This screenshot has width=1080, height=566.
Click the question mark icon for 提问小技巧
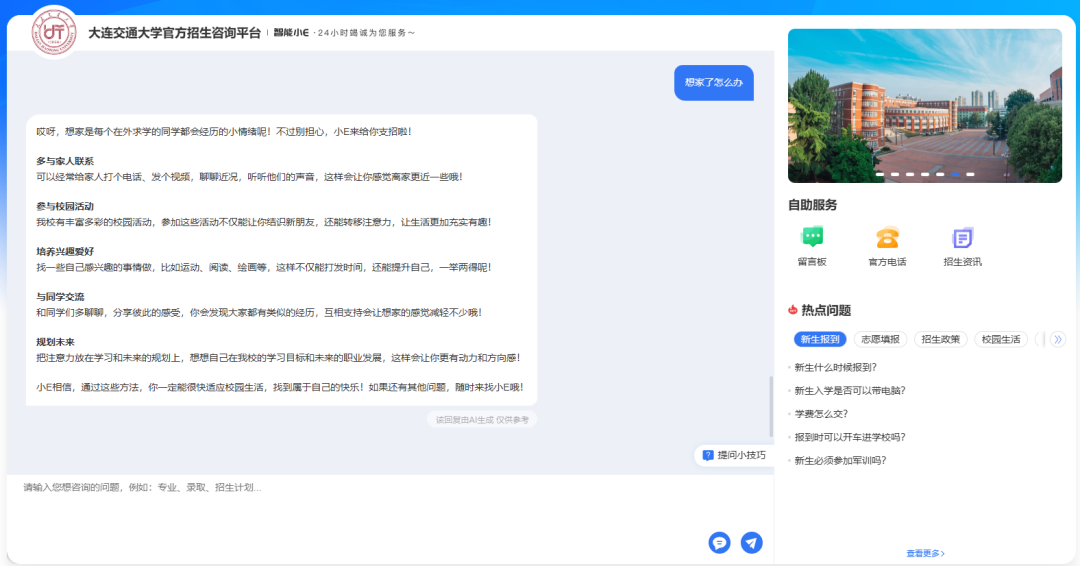click(708, 455)
